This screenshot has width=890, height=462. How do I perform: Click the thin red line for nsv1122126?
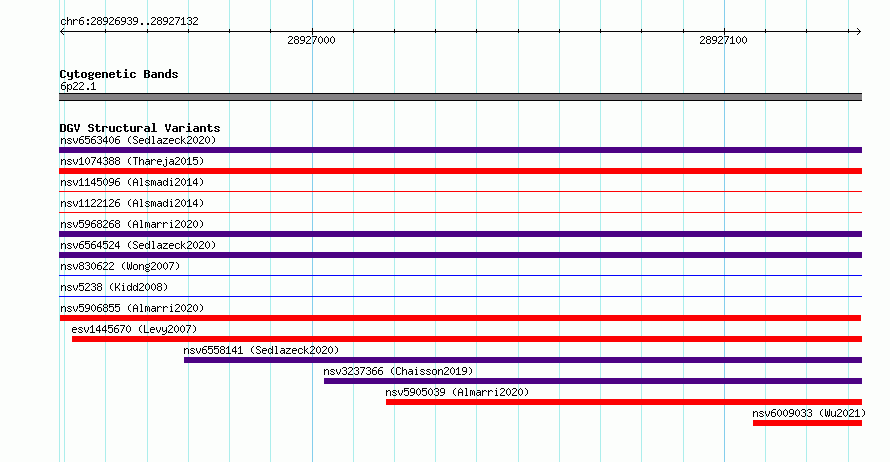pos(460,213)
